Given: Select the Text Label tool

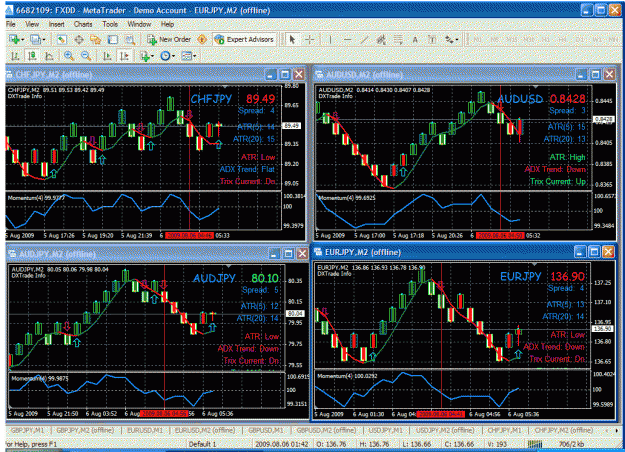Looking at the screenshot, I should pos(432,39).
